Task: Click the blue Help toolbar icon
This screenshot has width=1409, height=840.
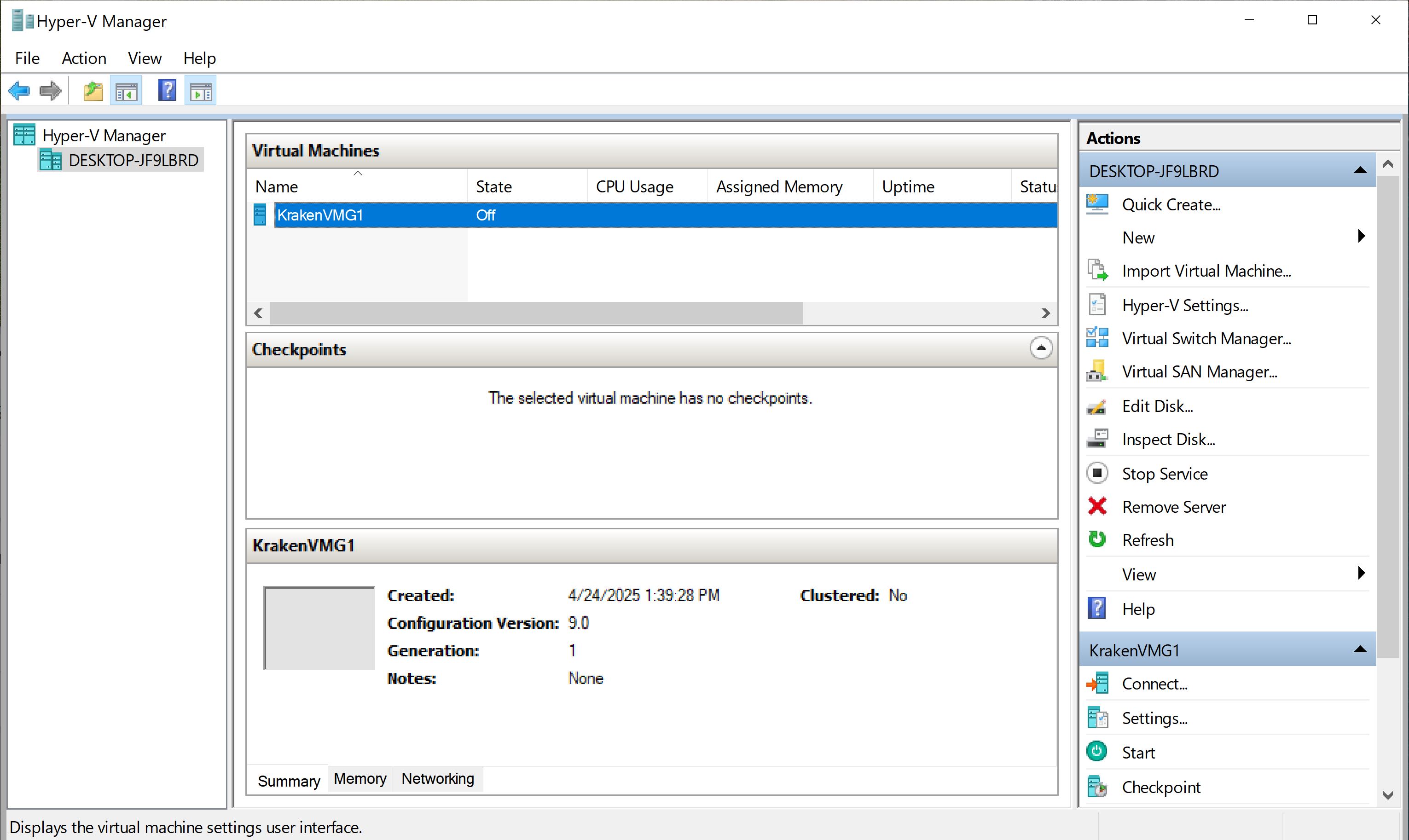Action: pyautogui.click(x=167, y=91)
